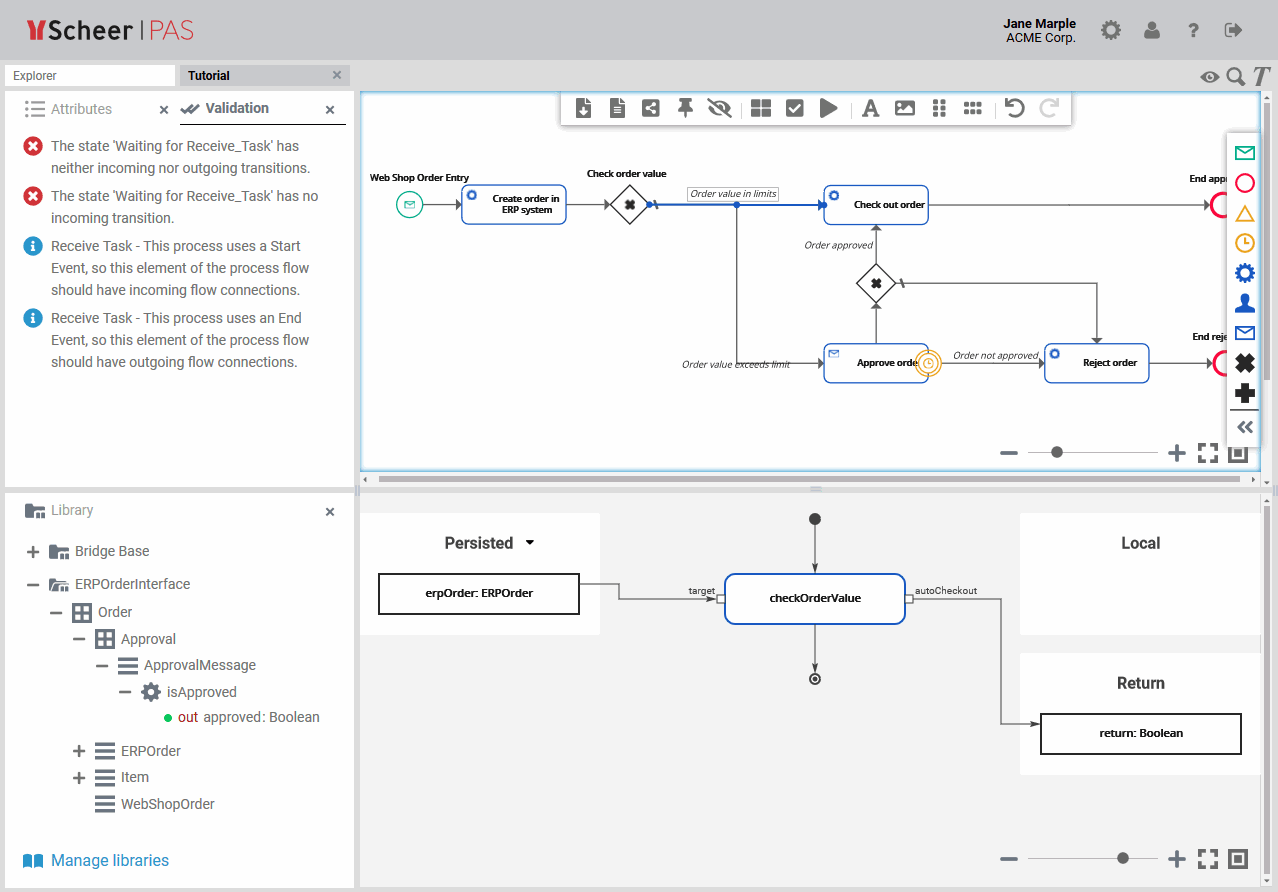Collapse the ERPOrderInterface tree node

click(33, 584)
